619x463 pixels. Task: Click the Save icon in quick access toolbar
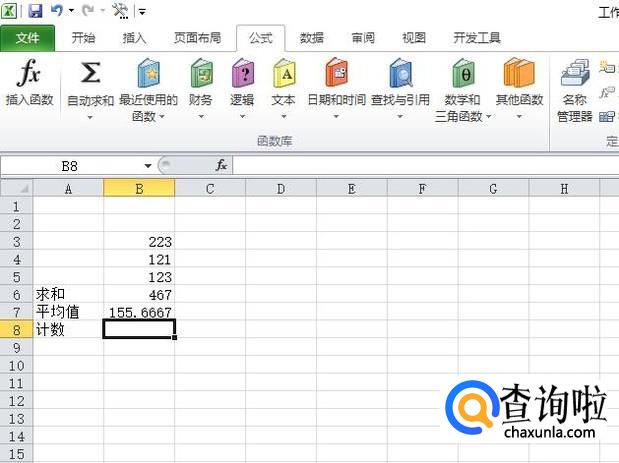[35, 11]
